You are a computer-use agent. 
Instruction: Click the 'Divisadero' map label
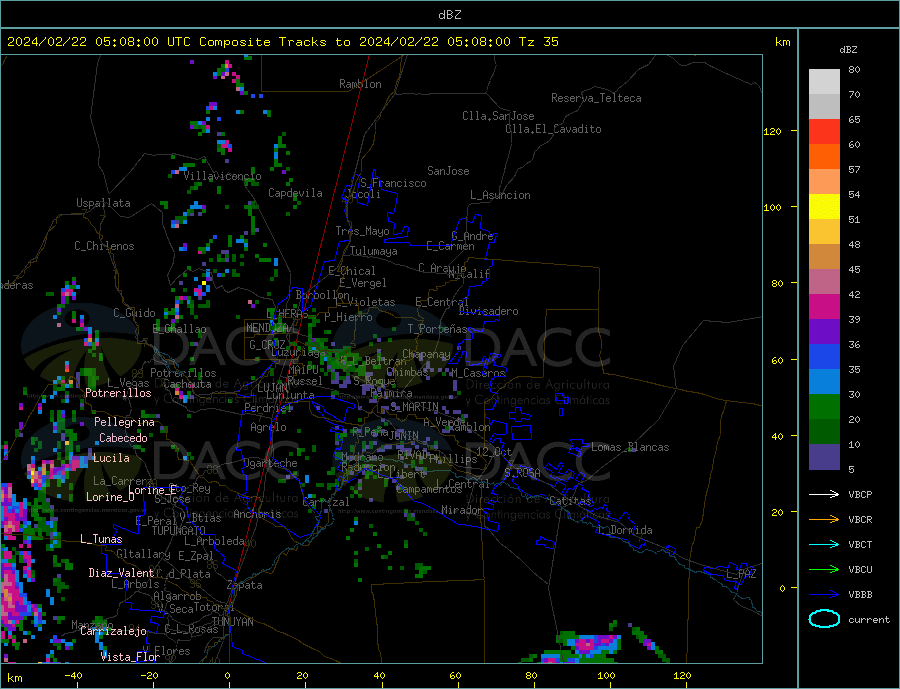point(488,311)
